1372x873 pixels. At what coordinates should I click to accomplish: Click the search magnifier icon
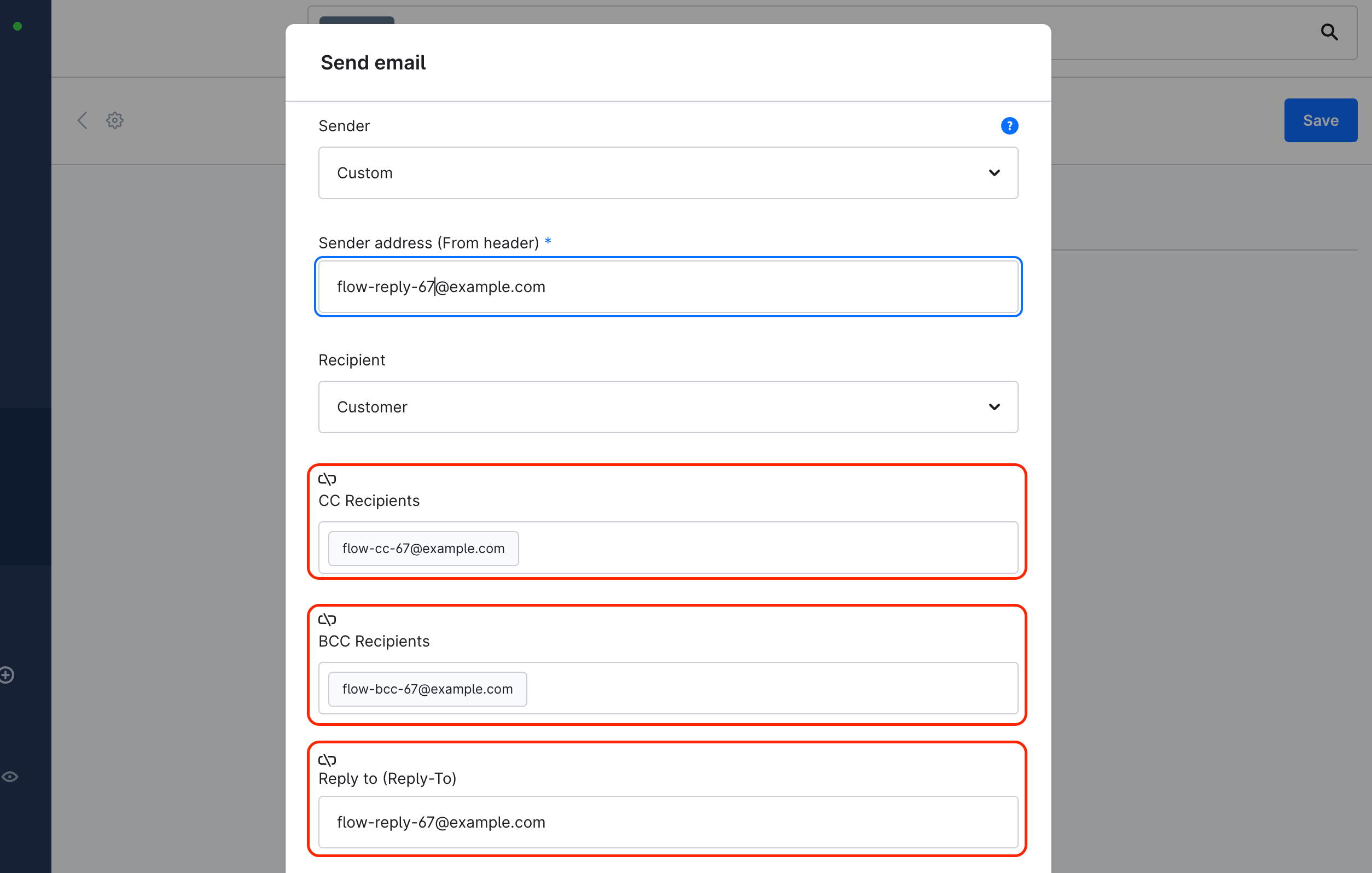point(1329,32)
